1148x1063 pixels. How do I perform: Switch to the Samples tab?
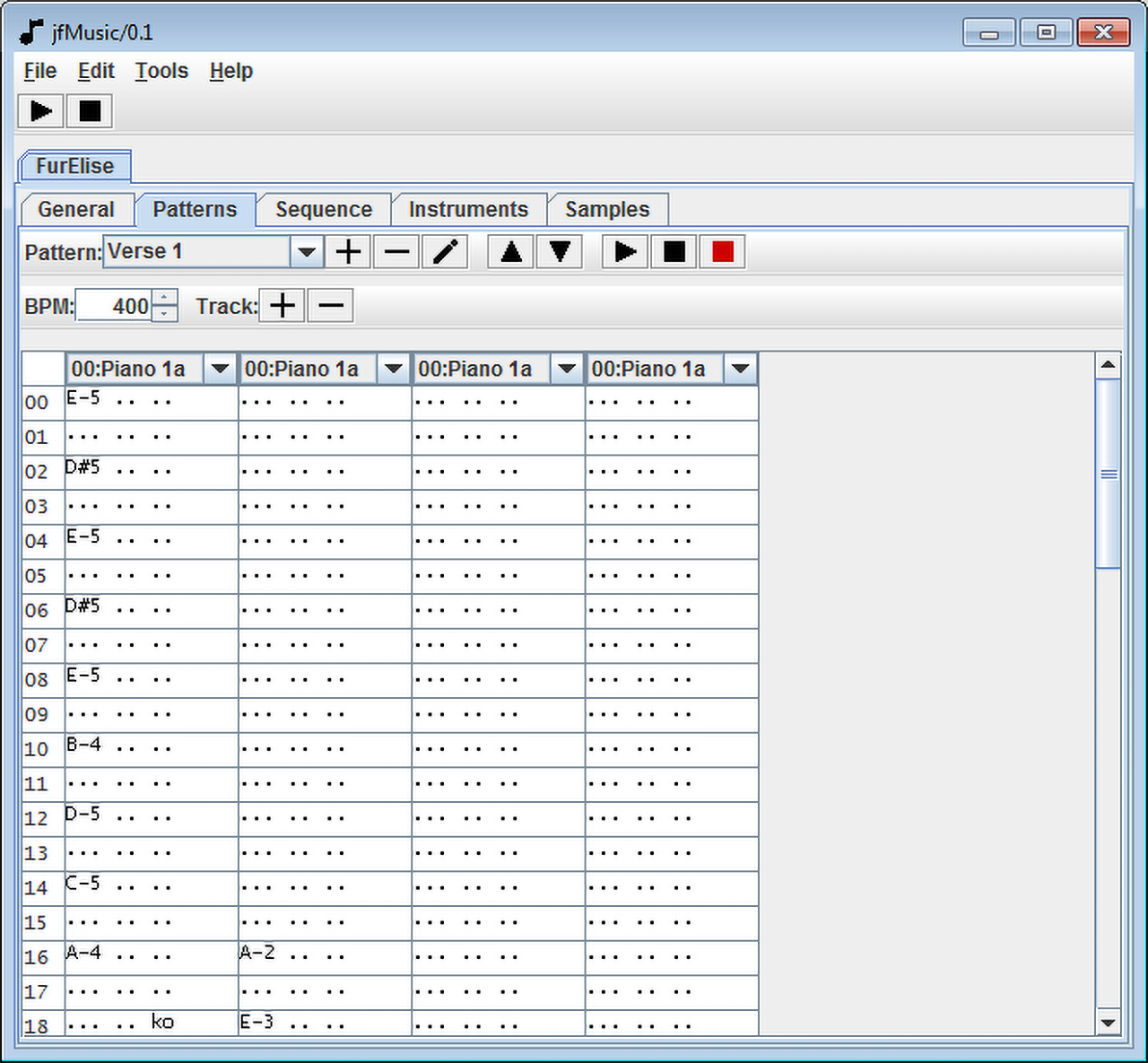point(607,209)
